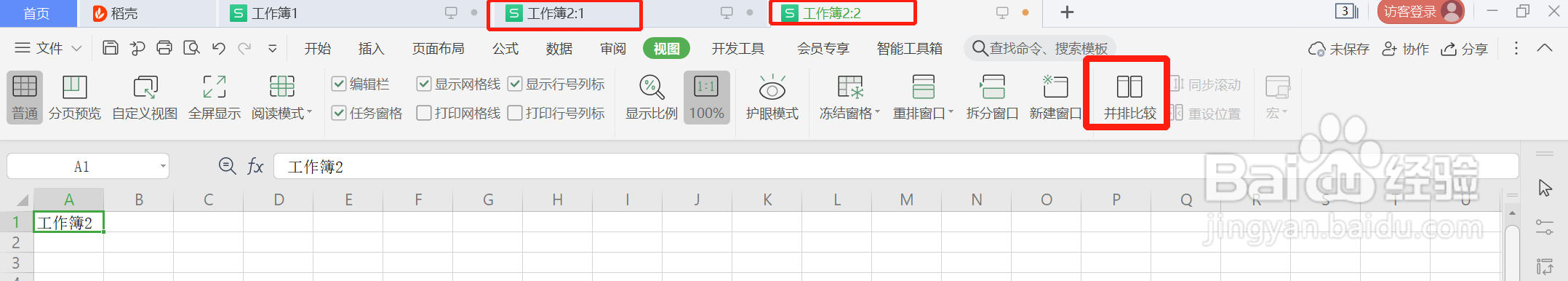Open the Page Layout (页面布局) tab
Image resolution: width=1568 pixels, height=281 pixels.
439,49
